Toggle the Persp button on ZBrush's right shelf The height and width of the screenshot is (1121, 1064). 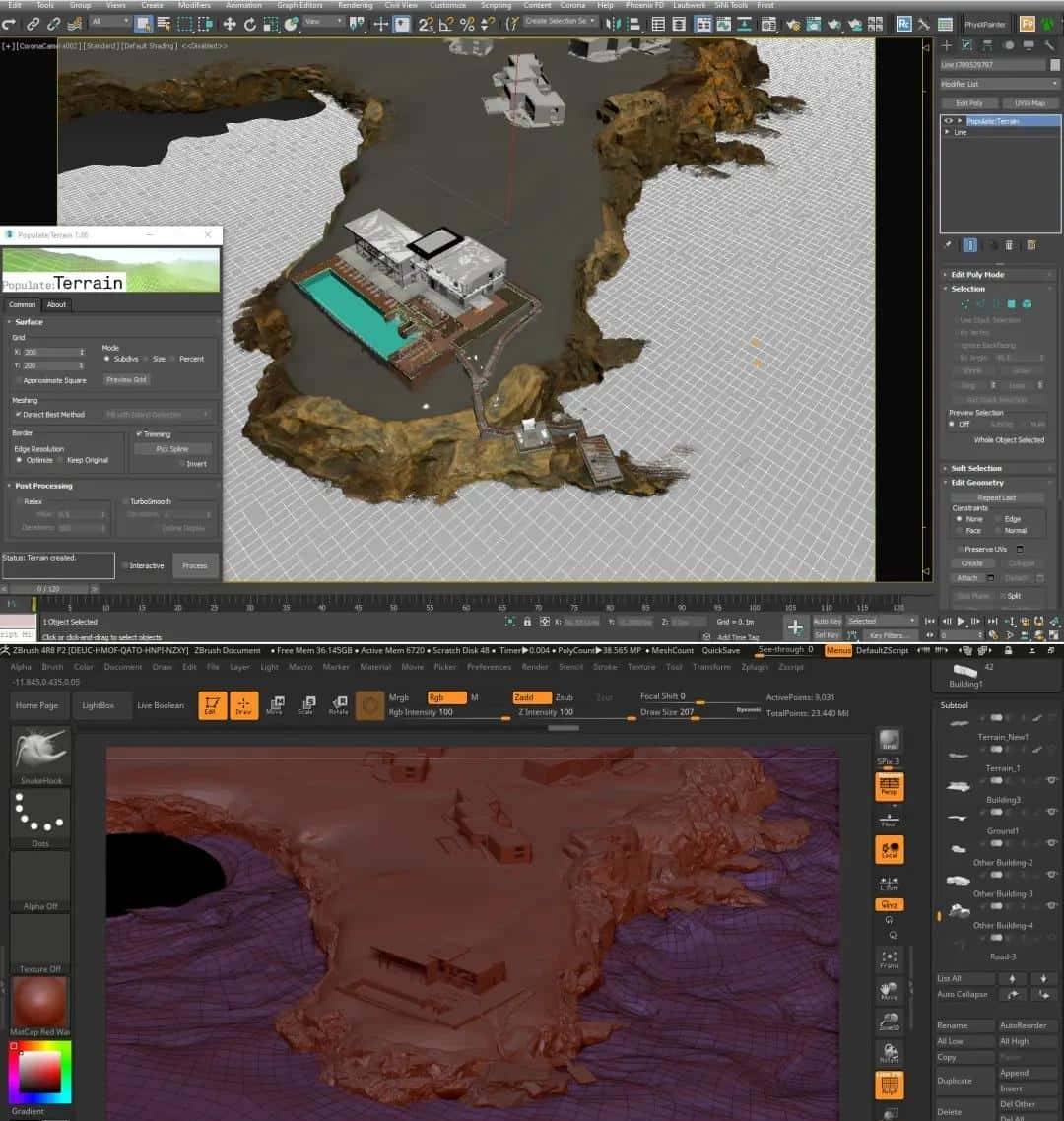(890, 787)
